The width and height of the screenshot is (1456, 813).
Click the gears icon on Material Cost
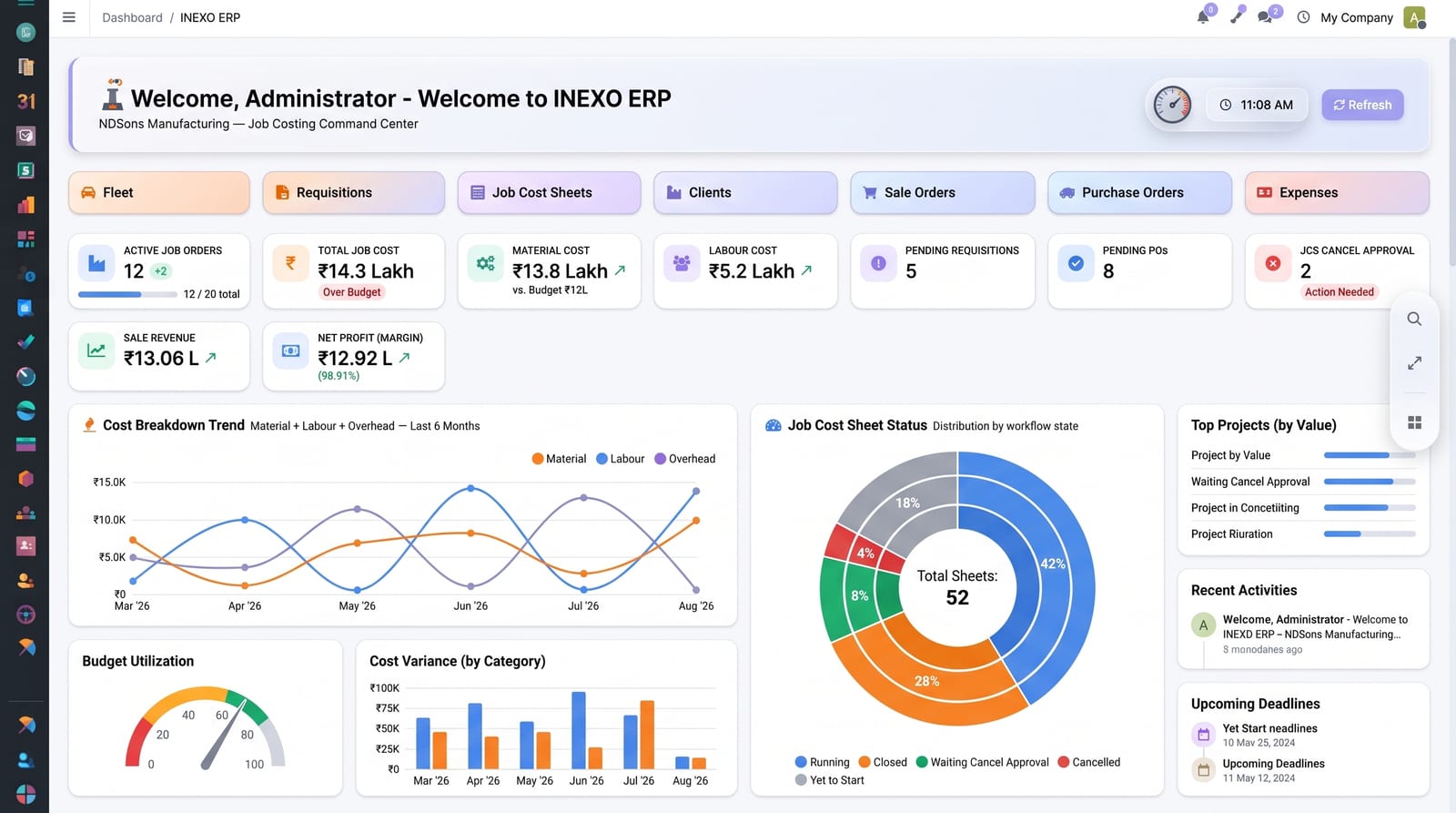(485, 263)
